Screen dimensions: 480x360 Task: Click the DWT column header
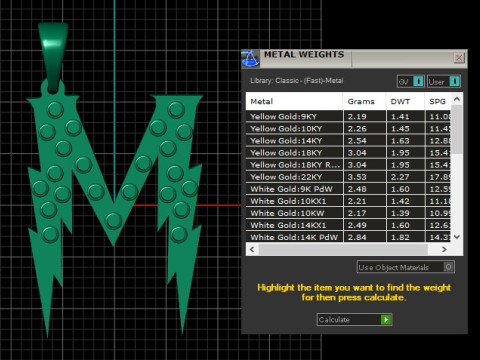point(405,101)
